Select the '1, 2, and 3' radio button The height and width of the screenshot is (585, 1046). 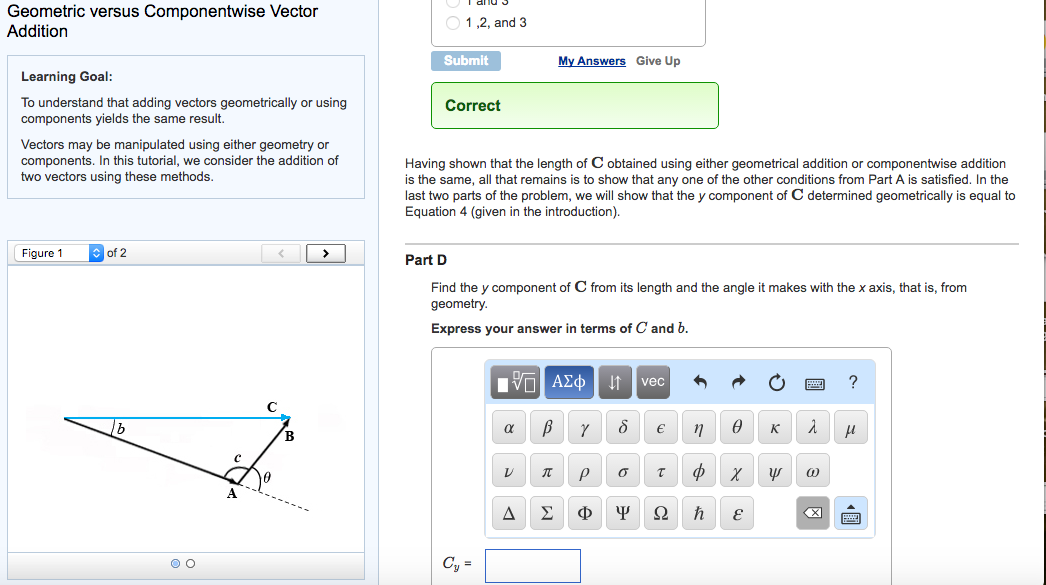tap(451, 22)
